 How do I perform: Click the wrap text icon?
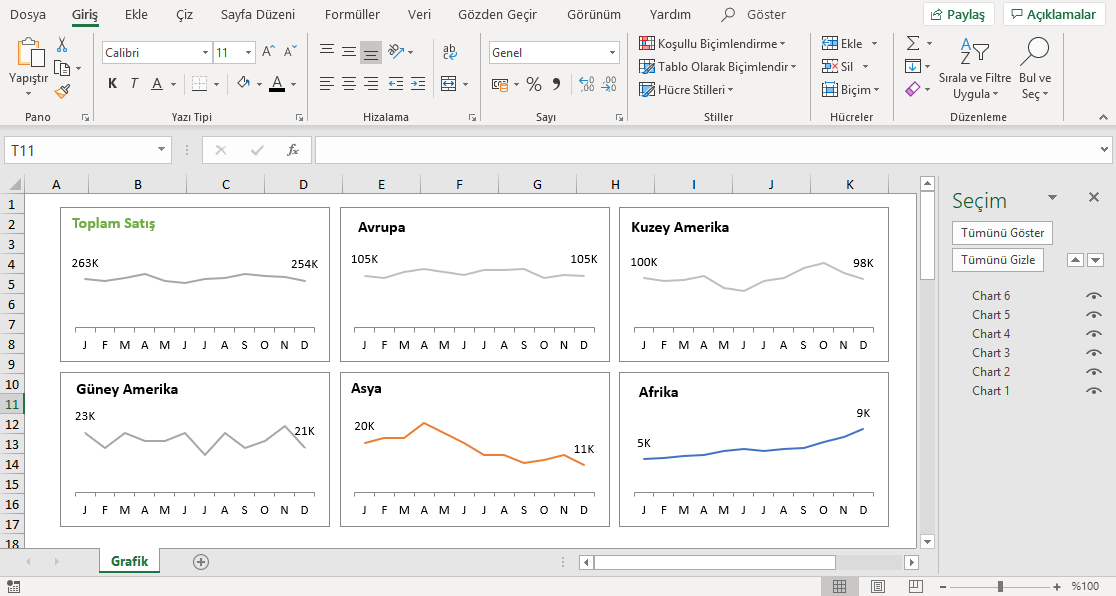pyautogui.click(x=449, y=51)
